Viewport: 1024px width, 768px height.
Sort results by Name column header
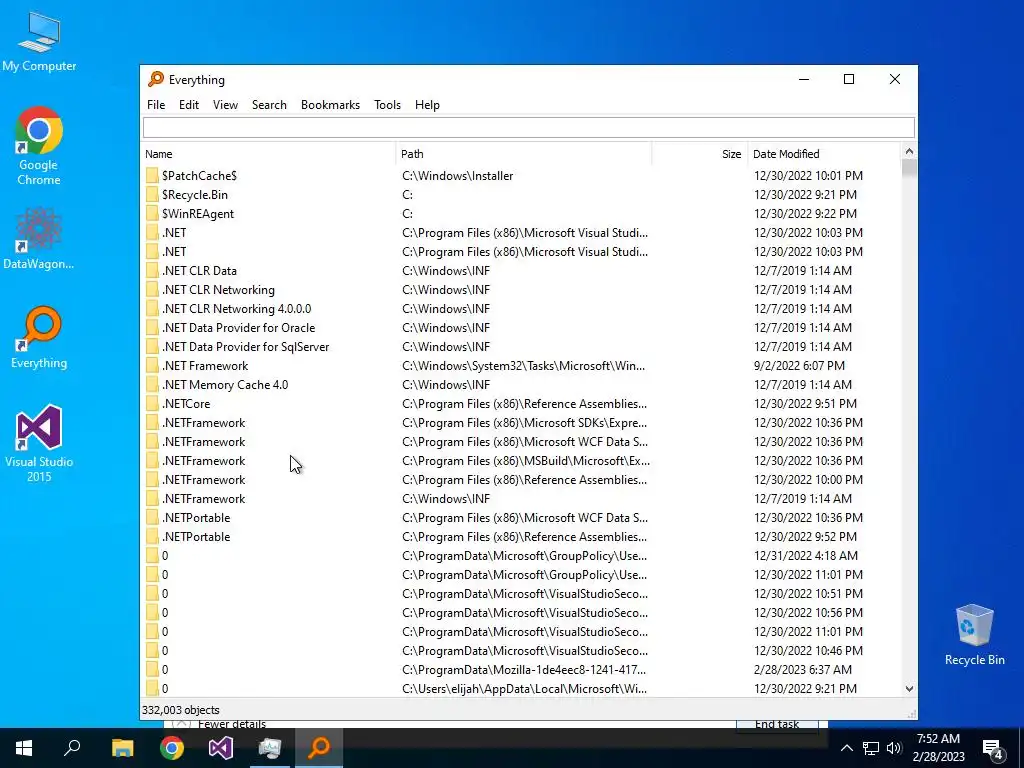tap(268, 154)
